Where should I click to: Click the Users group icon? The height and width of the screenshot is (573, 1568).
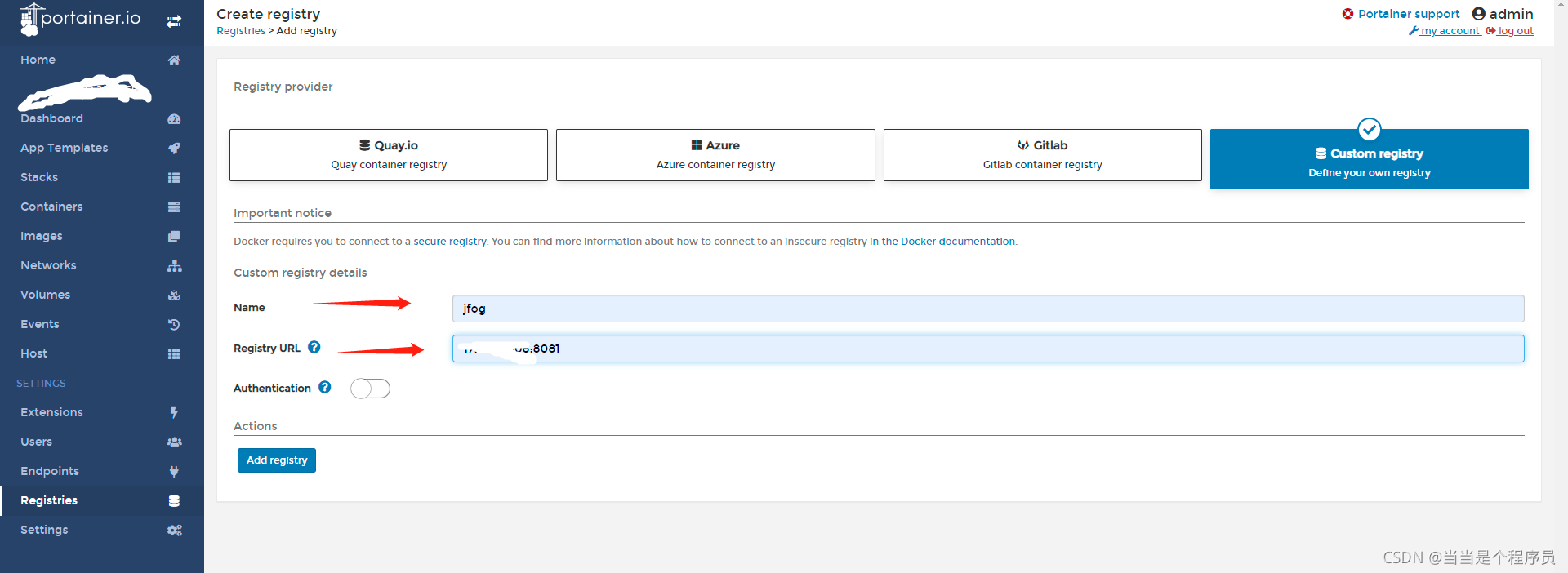point(174,442)
